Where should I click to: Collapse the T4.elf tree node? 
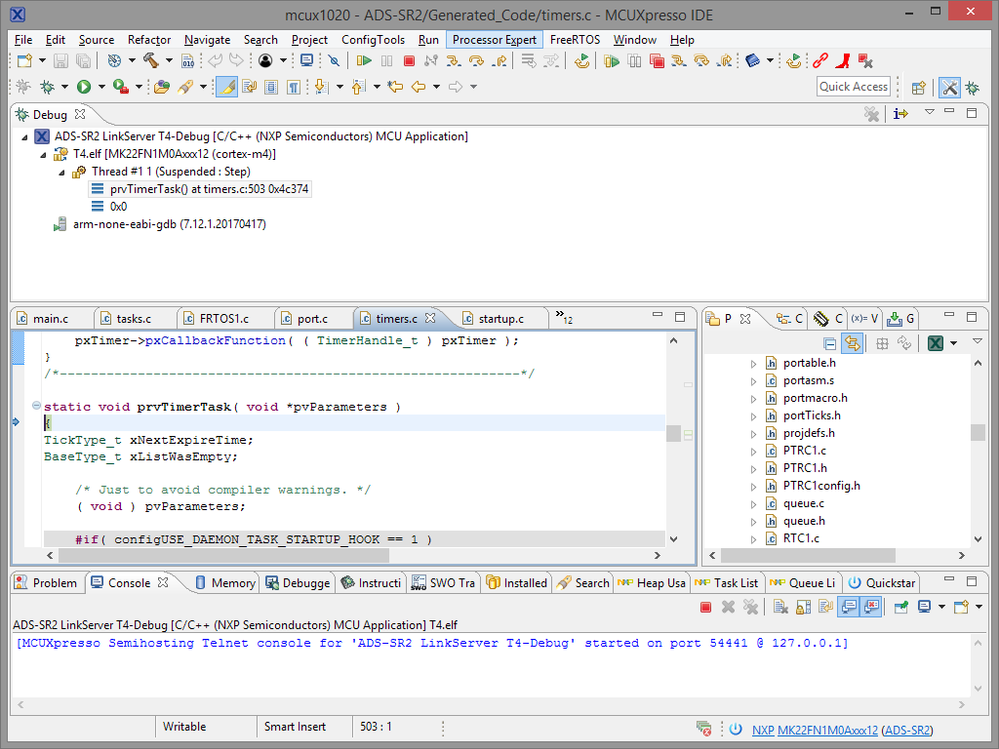(x=43, y=155)
